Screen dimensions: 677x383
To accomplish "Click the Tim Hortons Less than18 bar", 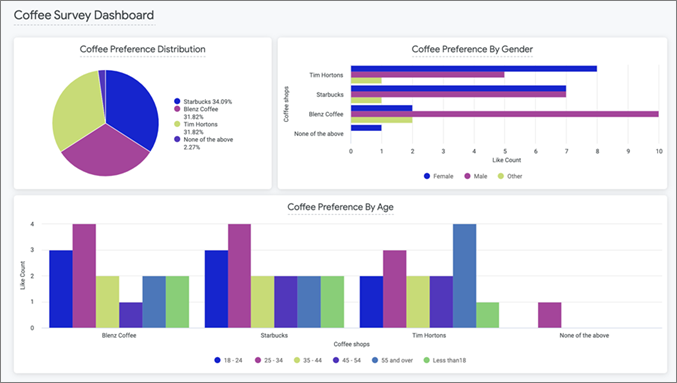I will click(487, 315).
